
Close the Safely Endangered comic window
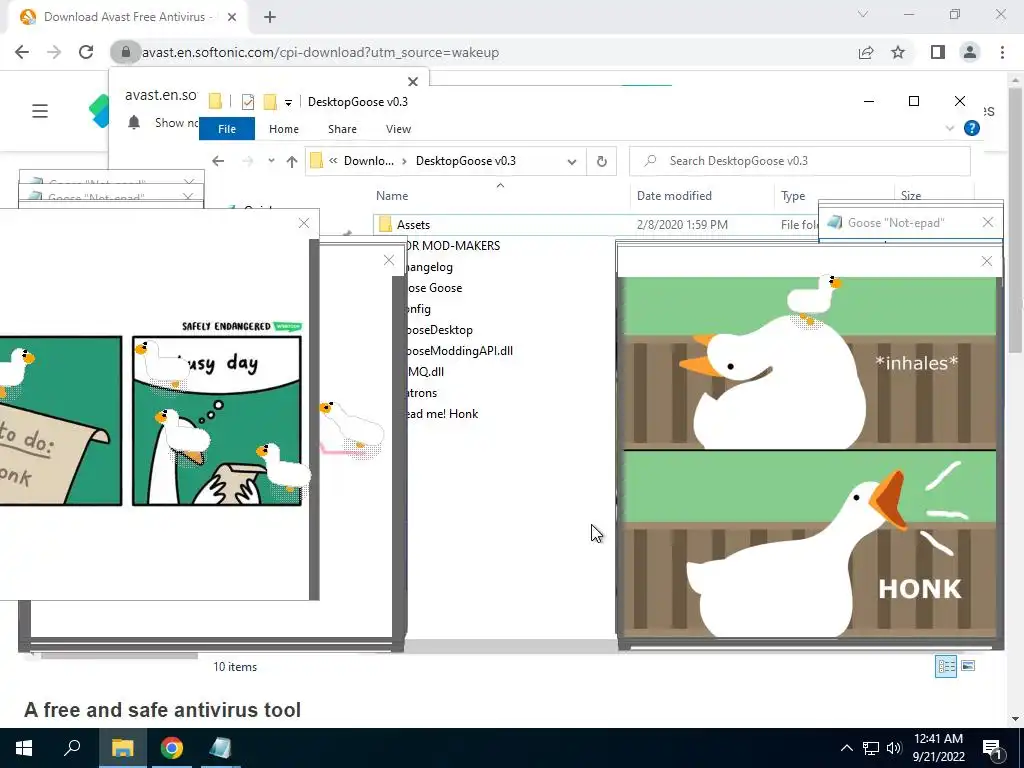tap(304, 223)
